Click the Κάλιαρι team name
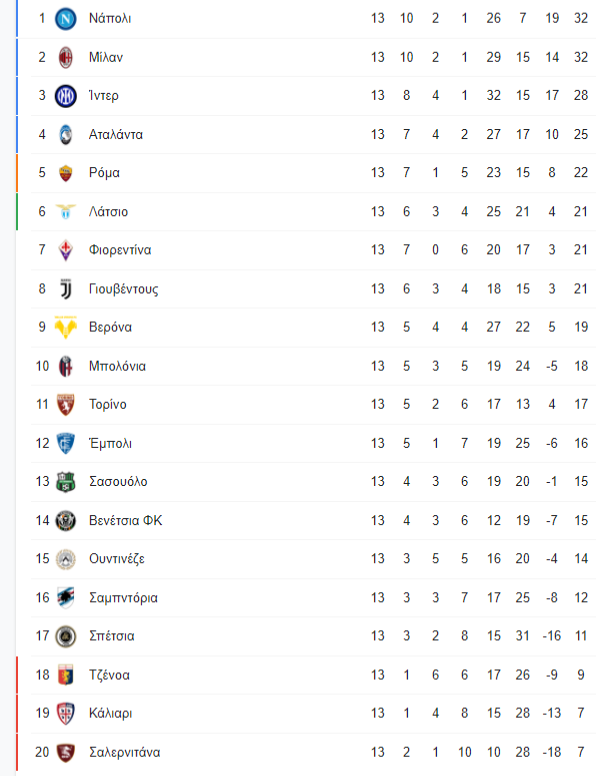This screenshot has width=596, height=776. pos(110,713)
